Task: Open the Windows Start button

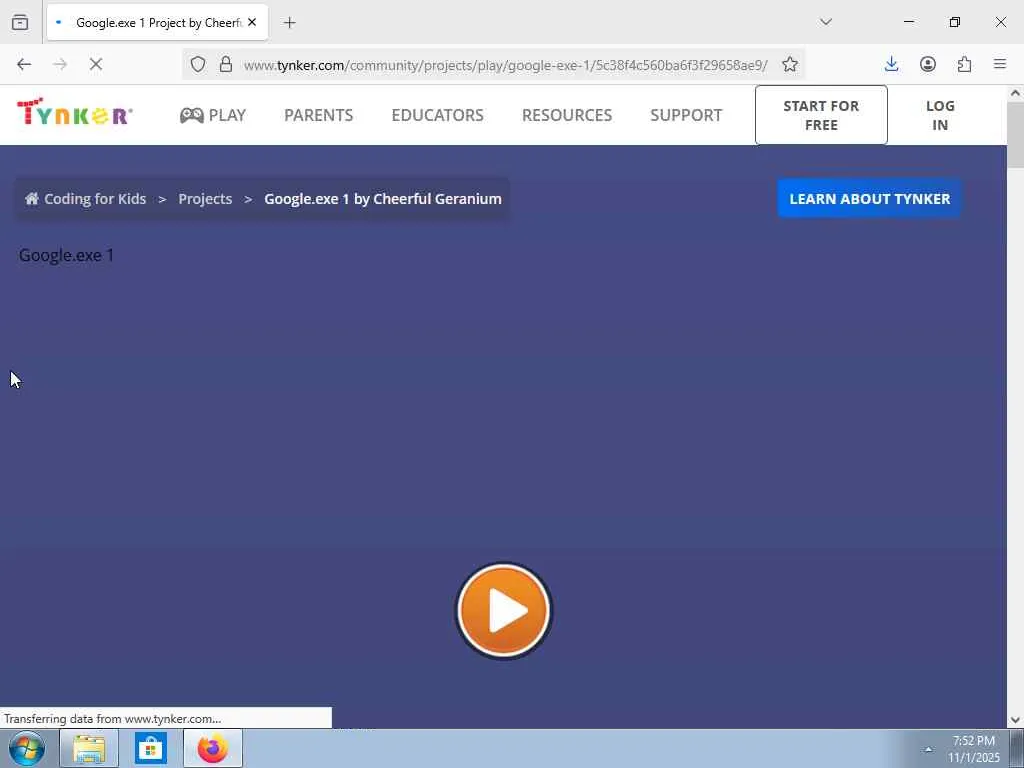Action: 27,748
